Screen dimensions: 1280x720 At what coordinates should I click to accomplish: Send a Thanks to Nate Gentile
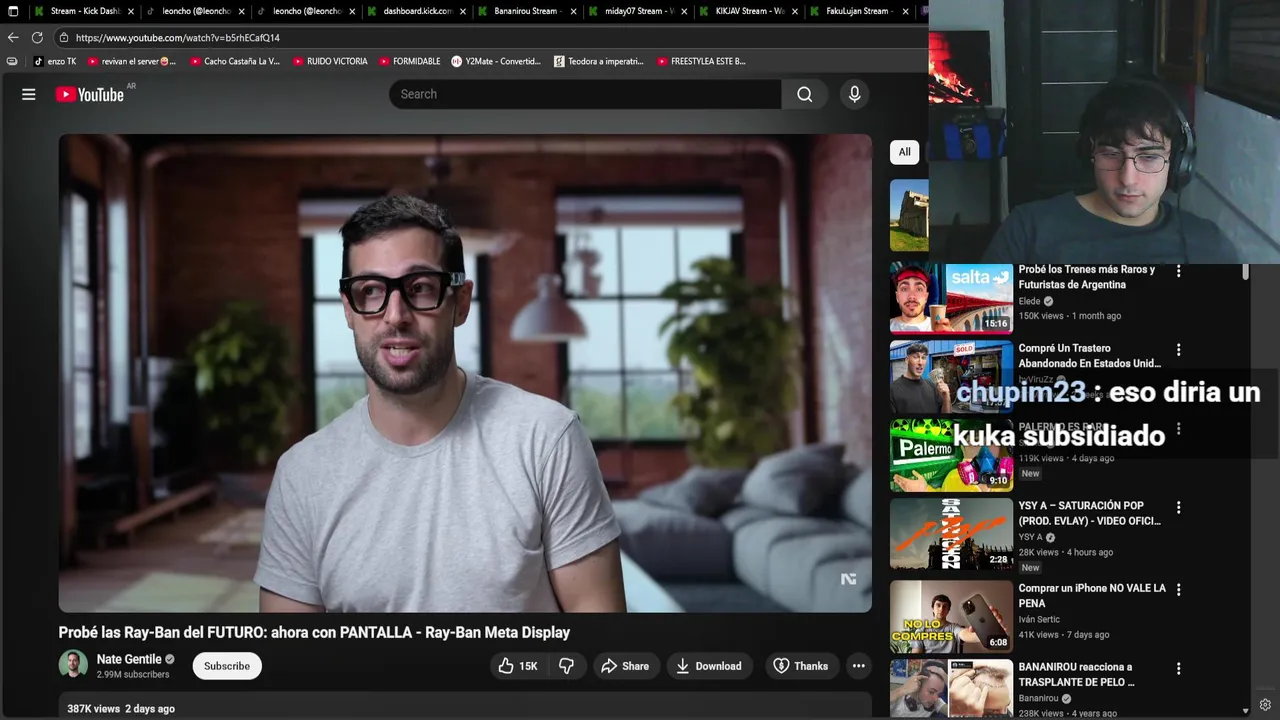click(800, 666)
